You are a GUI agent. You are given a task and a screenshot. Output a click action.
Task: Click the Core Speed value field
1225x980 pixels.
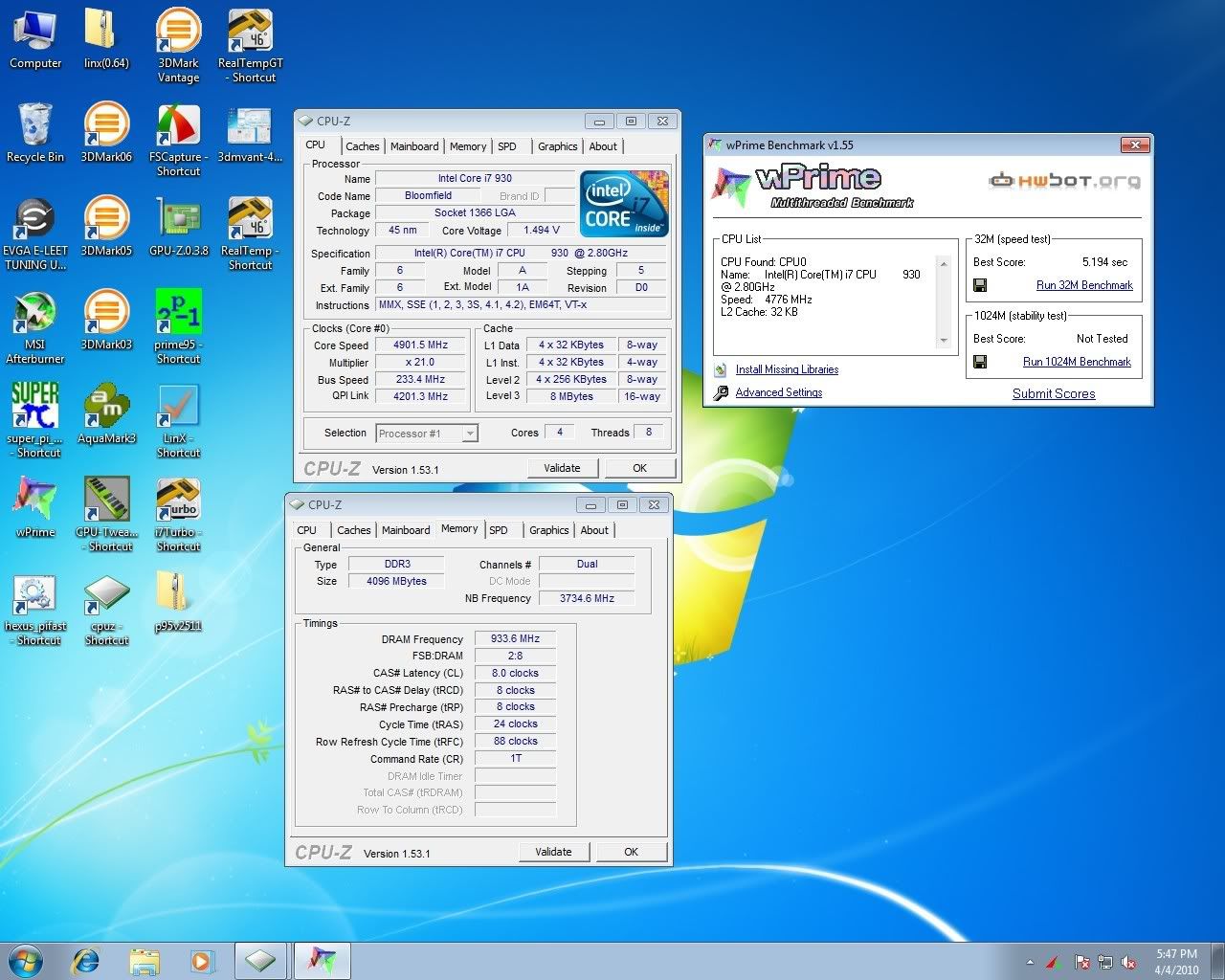pos(420,345)
